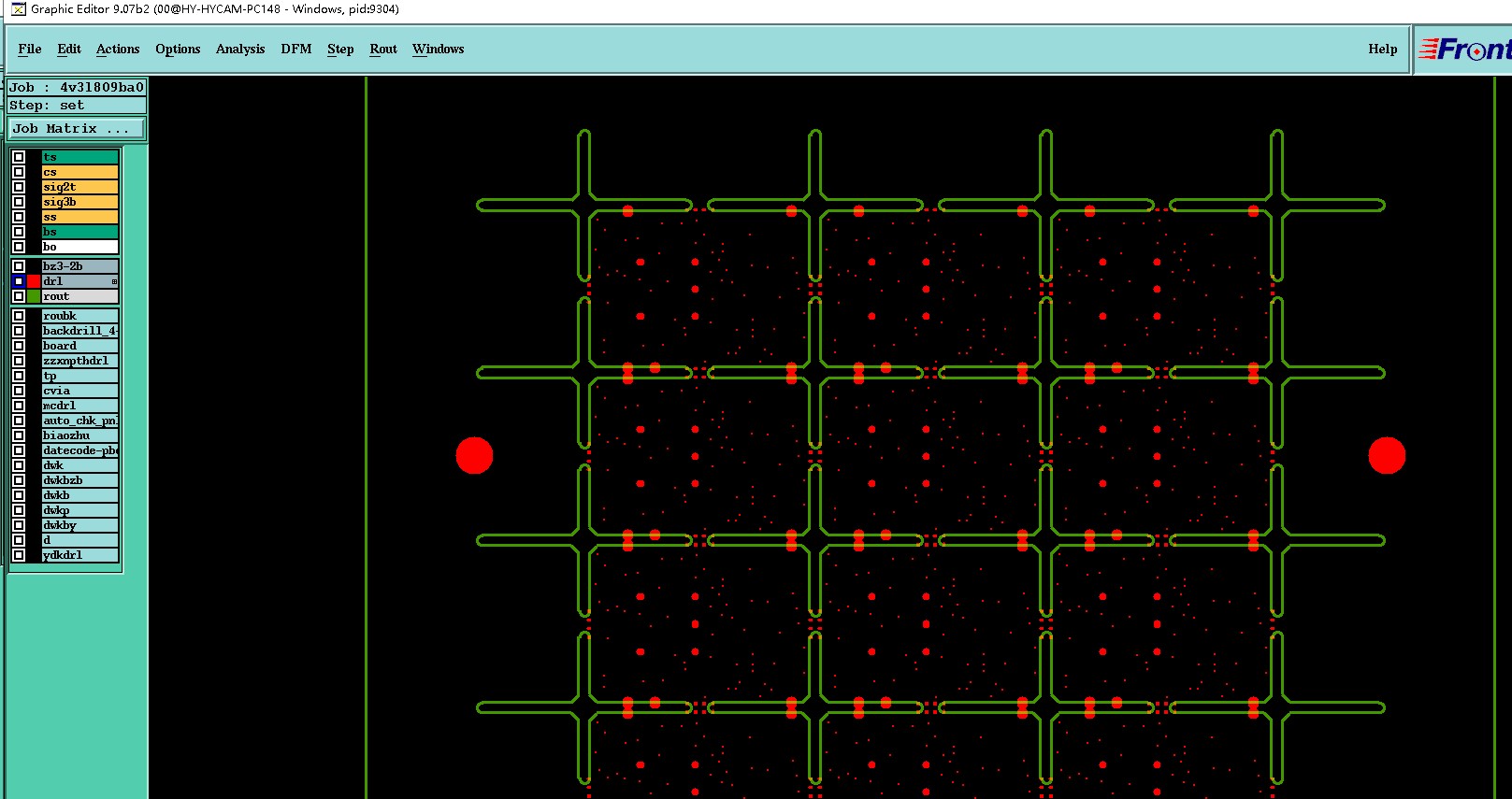
Task: Select the dwkby layer name
Action: pos(80,525)
